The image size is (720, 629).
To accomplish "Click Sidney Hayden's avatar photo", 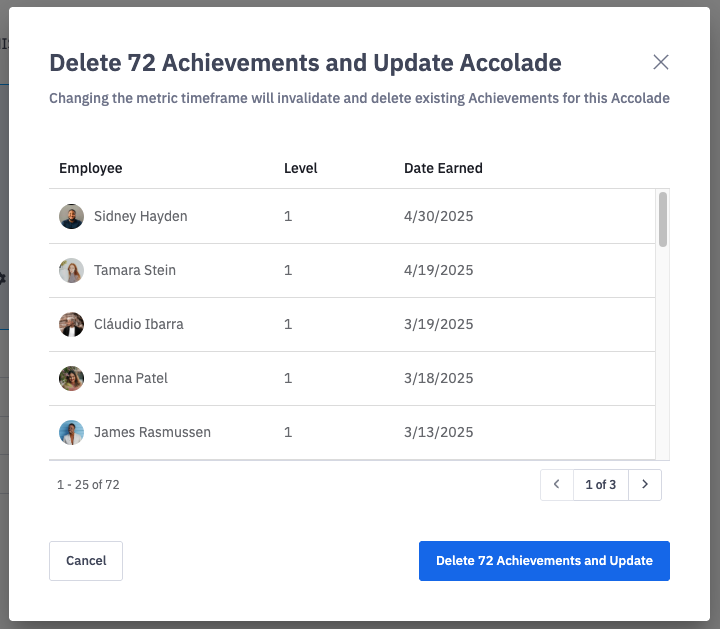I will pyautogui.click(x=71, y=216).
